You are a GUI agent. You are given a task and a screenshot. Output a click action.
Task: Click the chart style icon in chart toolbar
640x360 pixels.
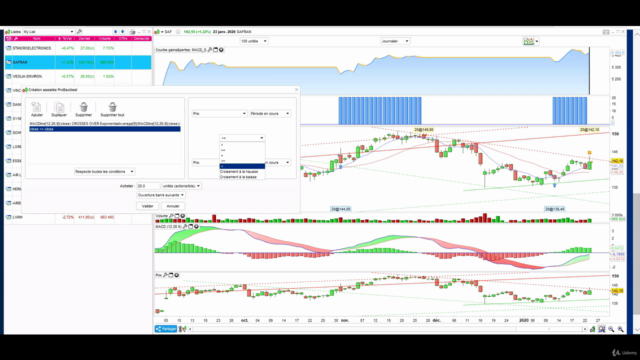tap(529, 41)
